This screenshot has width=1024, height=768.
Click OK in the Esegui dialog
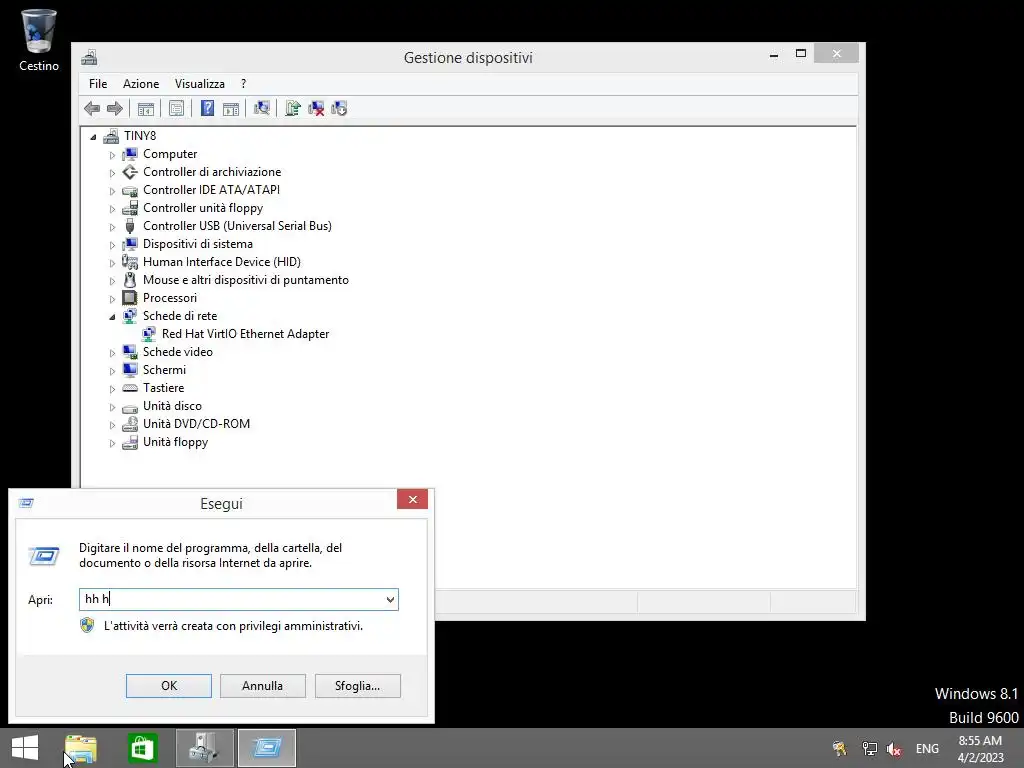(x=168, y=686)
